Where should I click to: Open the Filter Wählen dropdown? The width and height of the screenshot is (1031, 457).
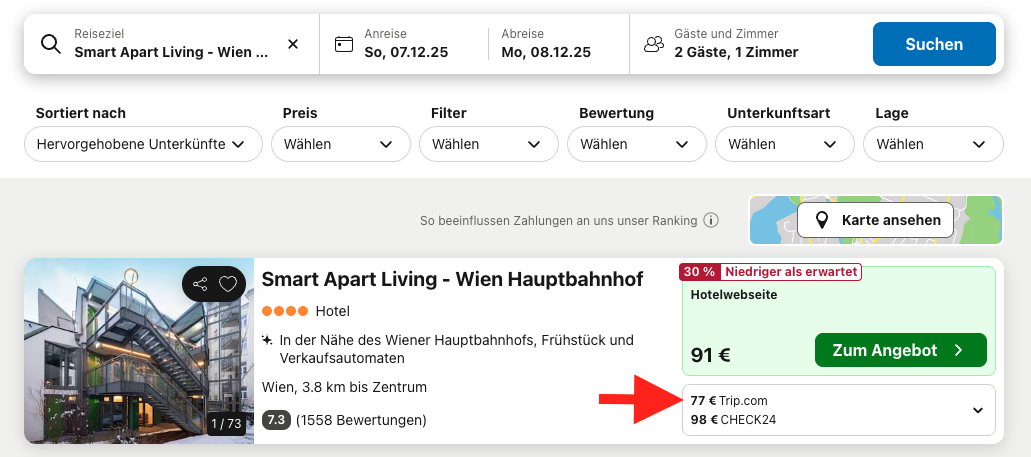coord(489,144)
